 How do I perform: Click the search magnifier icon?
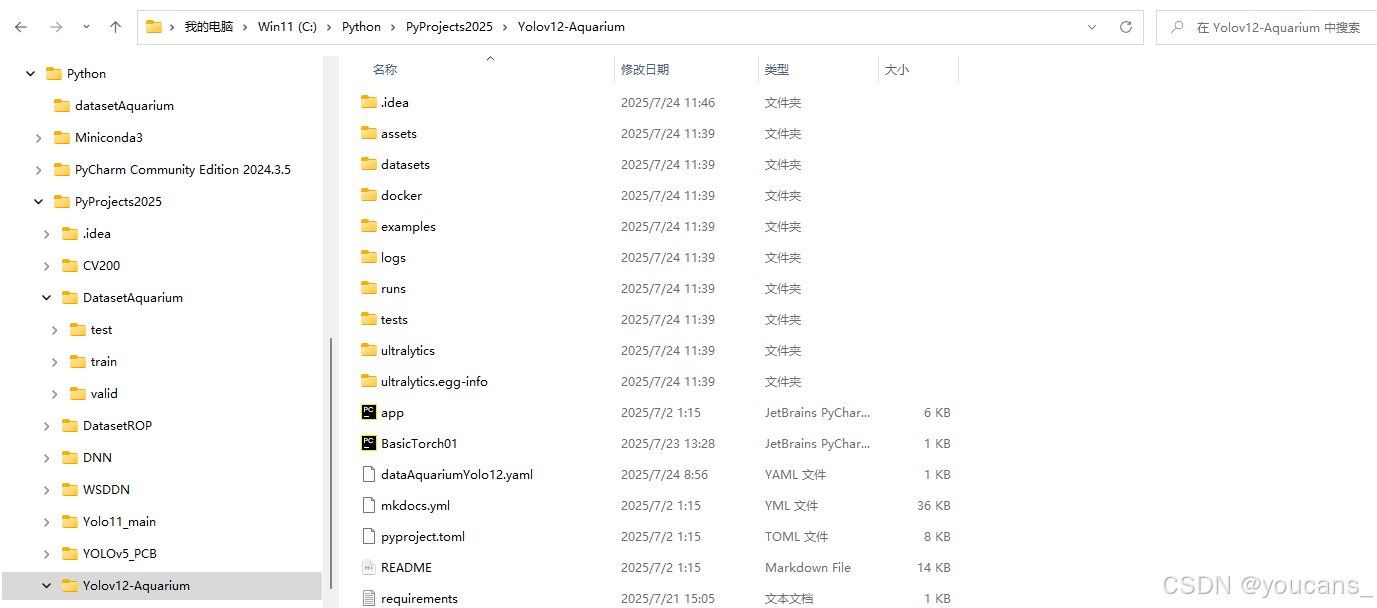coord(1177,27)
